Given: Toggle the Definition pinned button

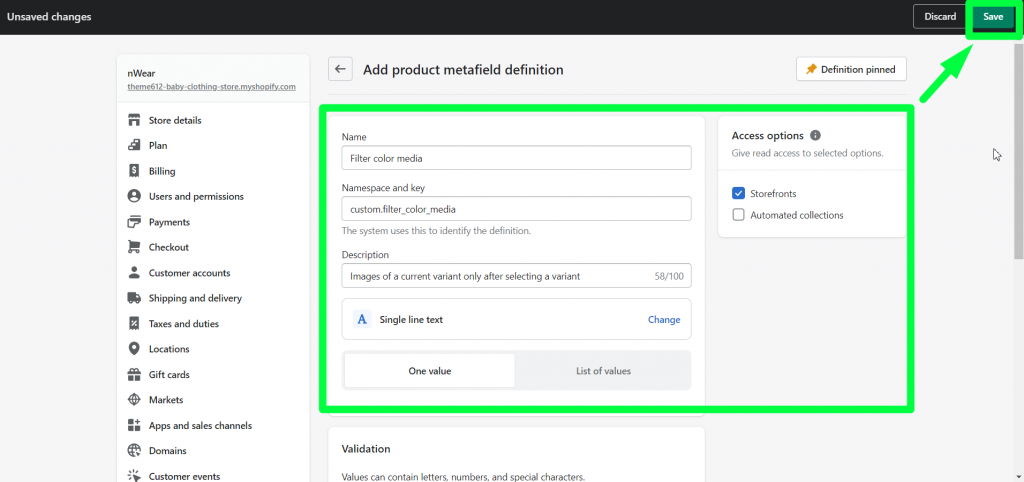Looking at the screenshot, I should (851, 69).
